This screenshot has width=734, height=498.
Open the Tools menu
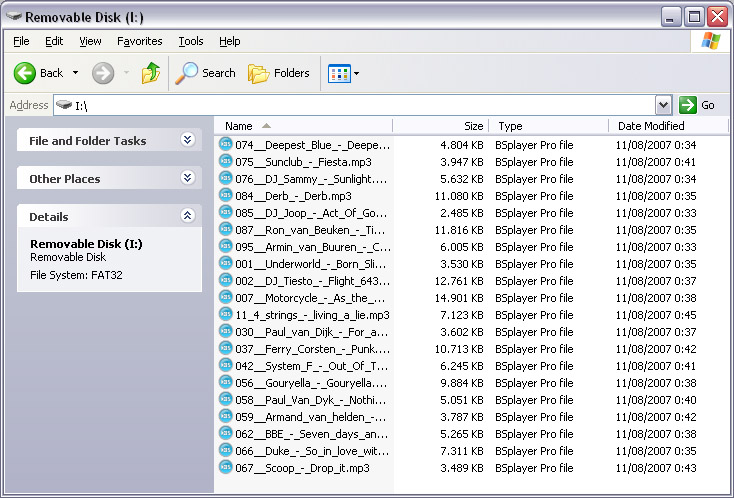(x=191, y=41)
